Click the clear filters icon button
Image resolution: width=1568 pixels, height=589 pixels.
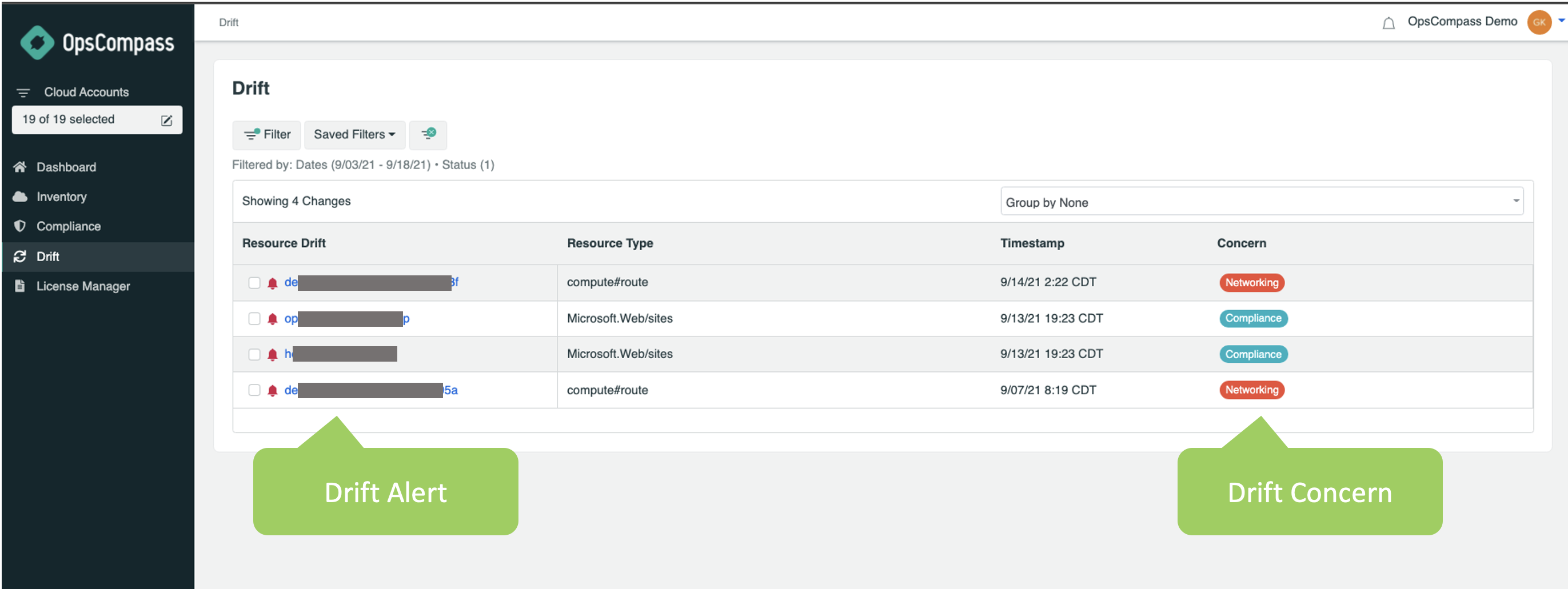point(428,134)
